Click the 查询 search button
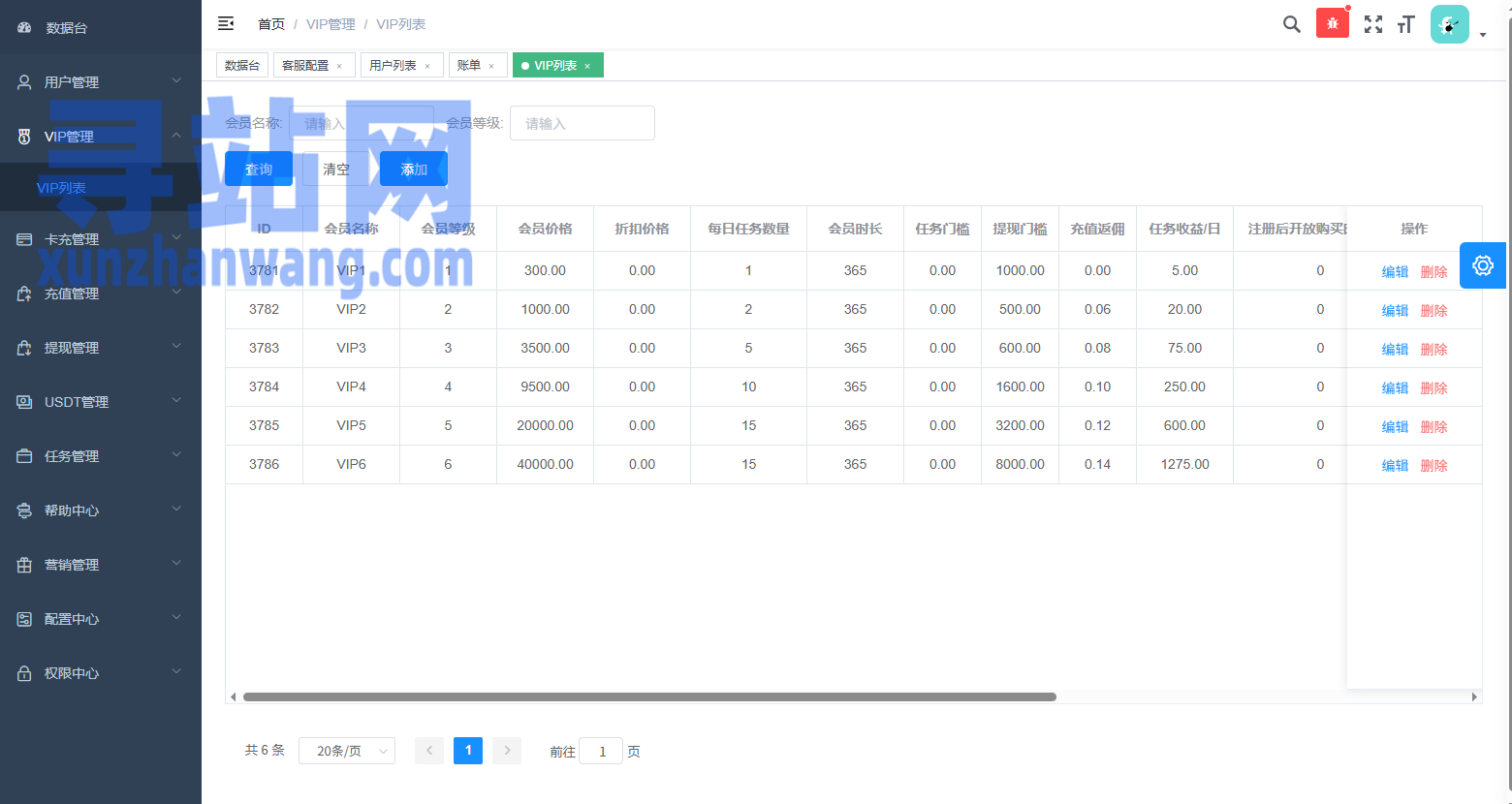 (x=259, y=169)
